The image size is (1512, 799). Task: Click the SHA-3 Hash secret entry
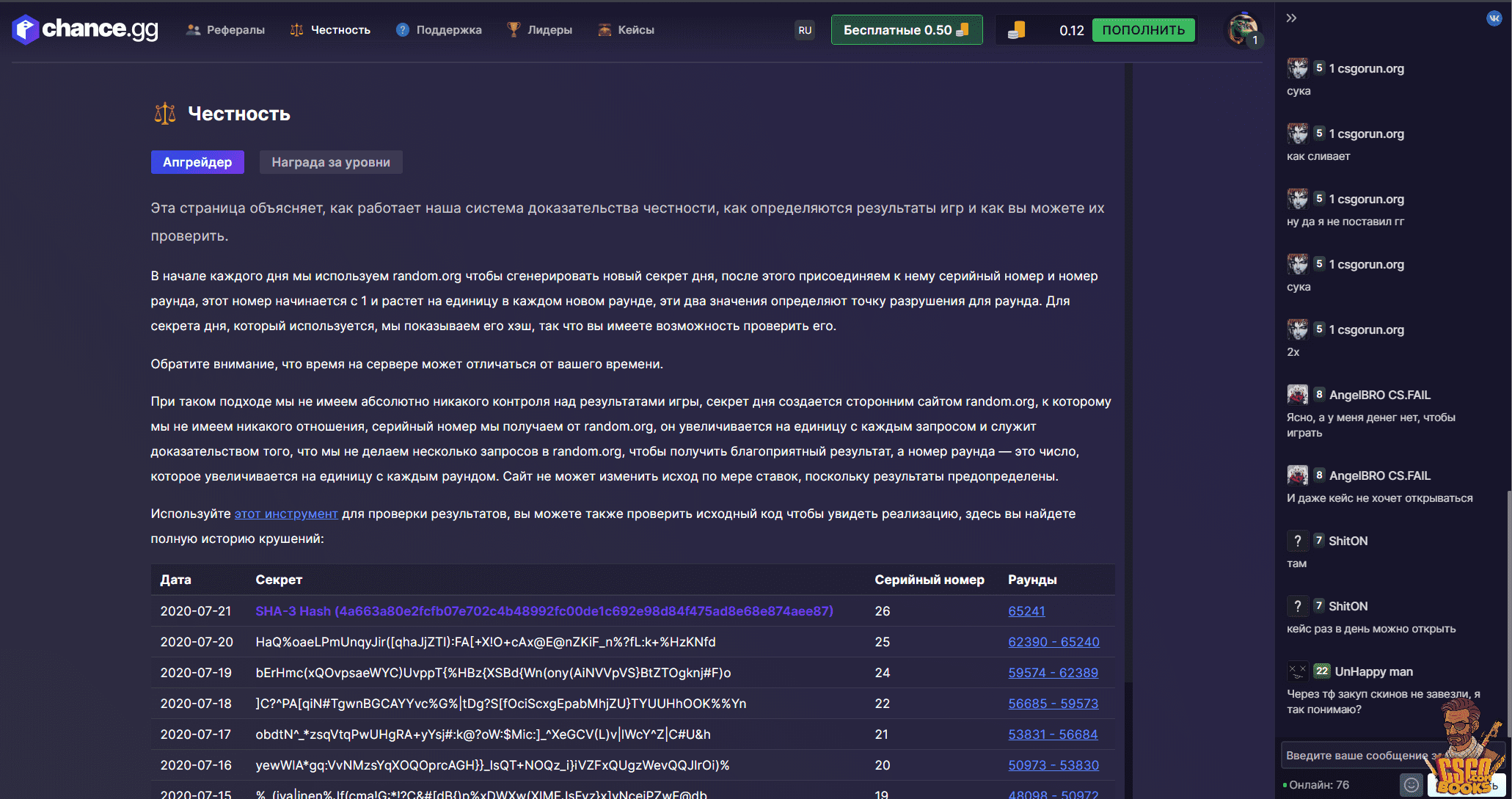tap(544, 611)
